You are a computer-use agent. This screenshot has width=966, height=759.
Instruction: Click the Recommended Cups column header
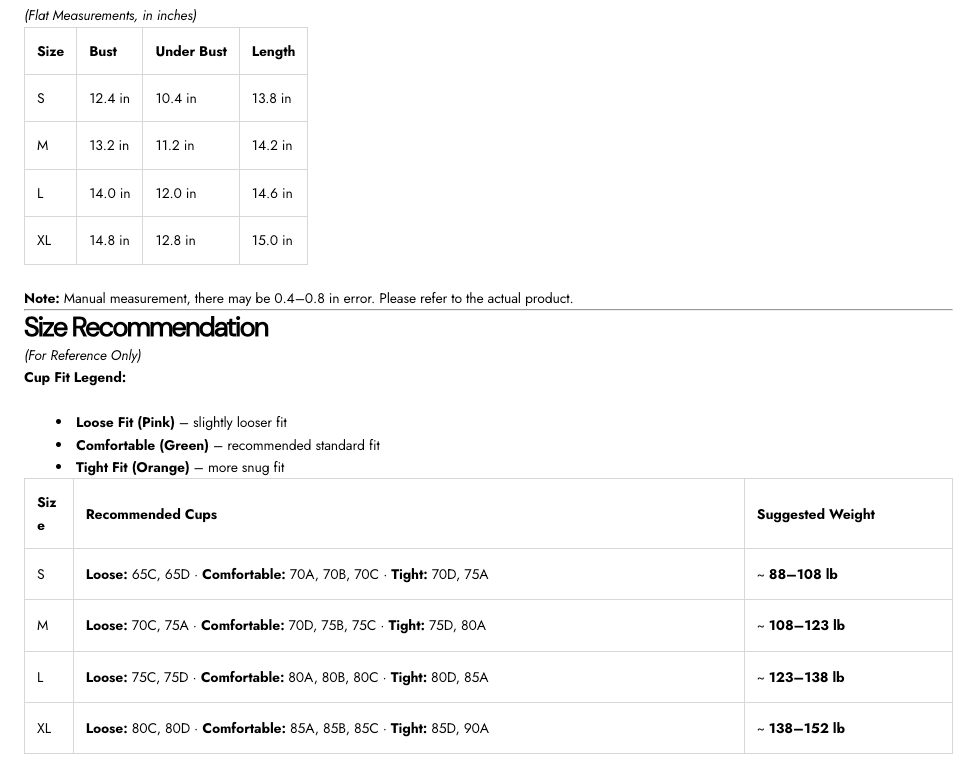(151, 514)
